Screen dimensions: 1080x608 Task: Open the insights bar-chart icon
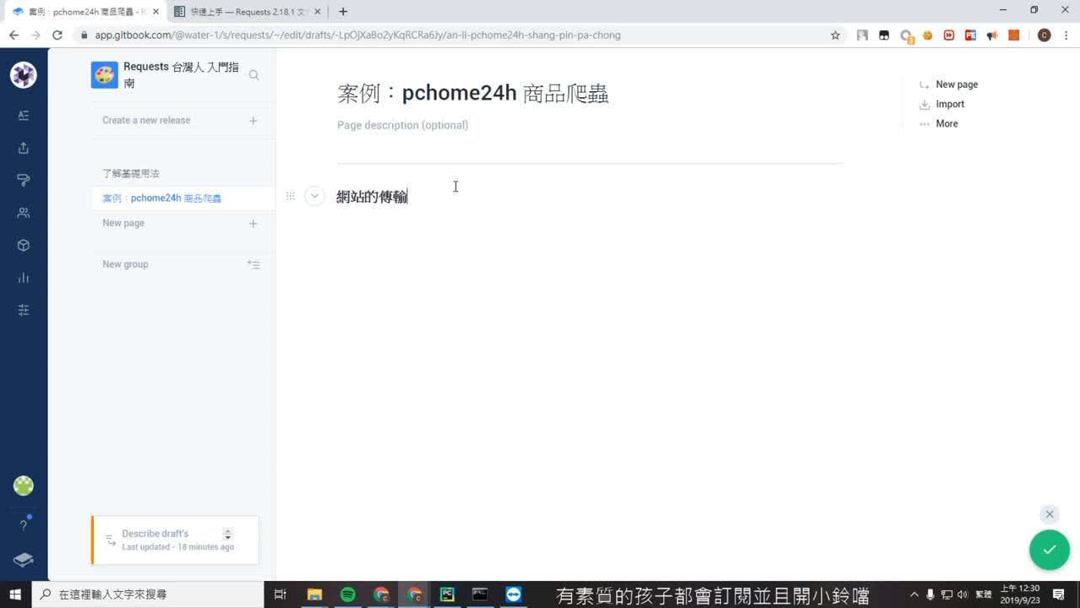click(x=23, y=278)
